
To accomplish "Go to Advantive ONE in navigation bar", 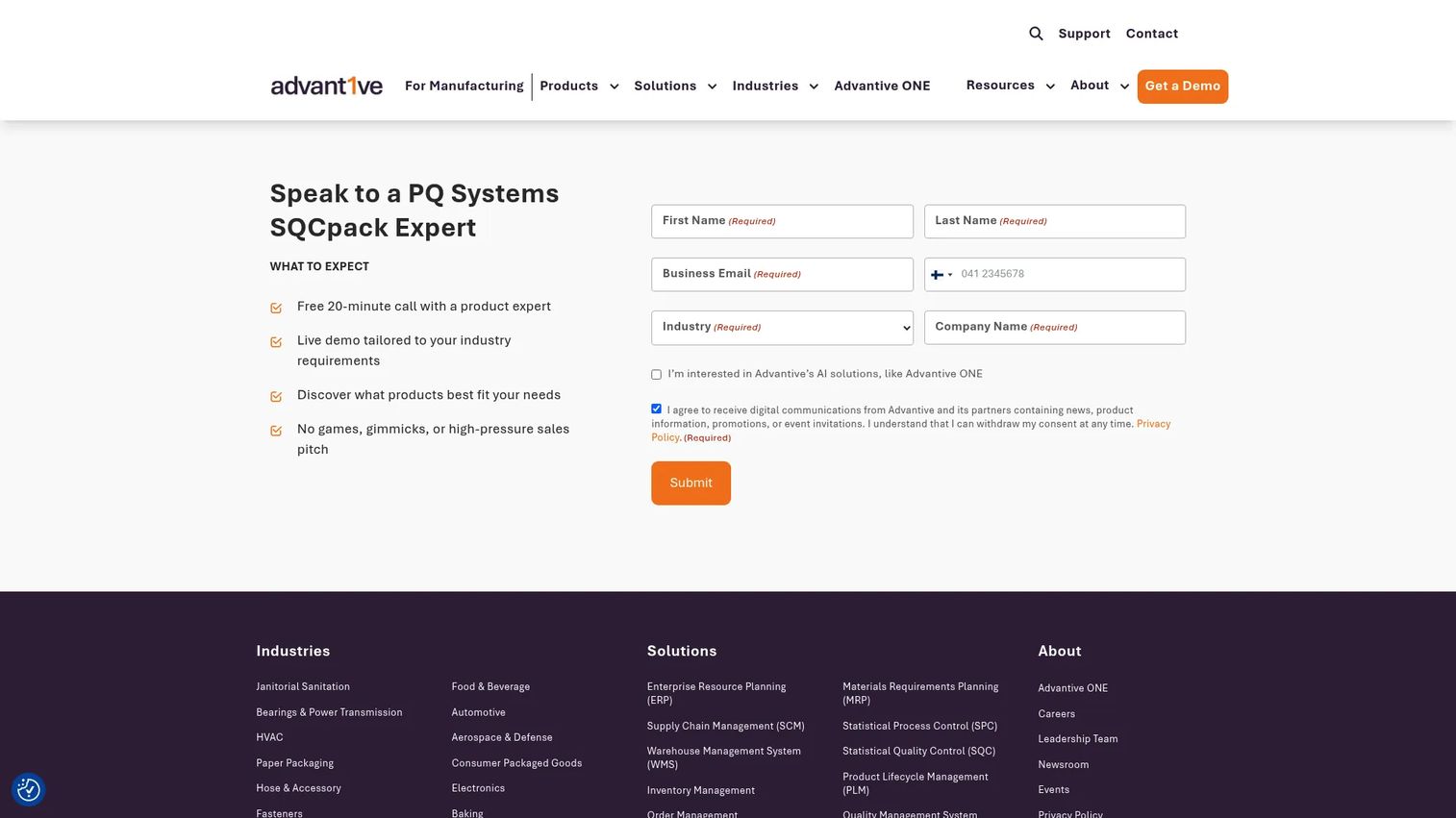I will (882, 87).
